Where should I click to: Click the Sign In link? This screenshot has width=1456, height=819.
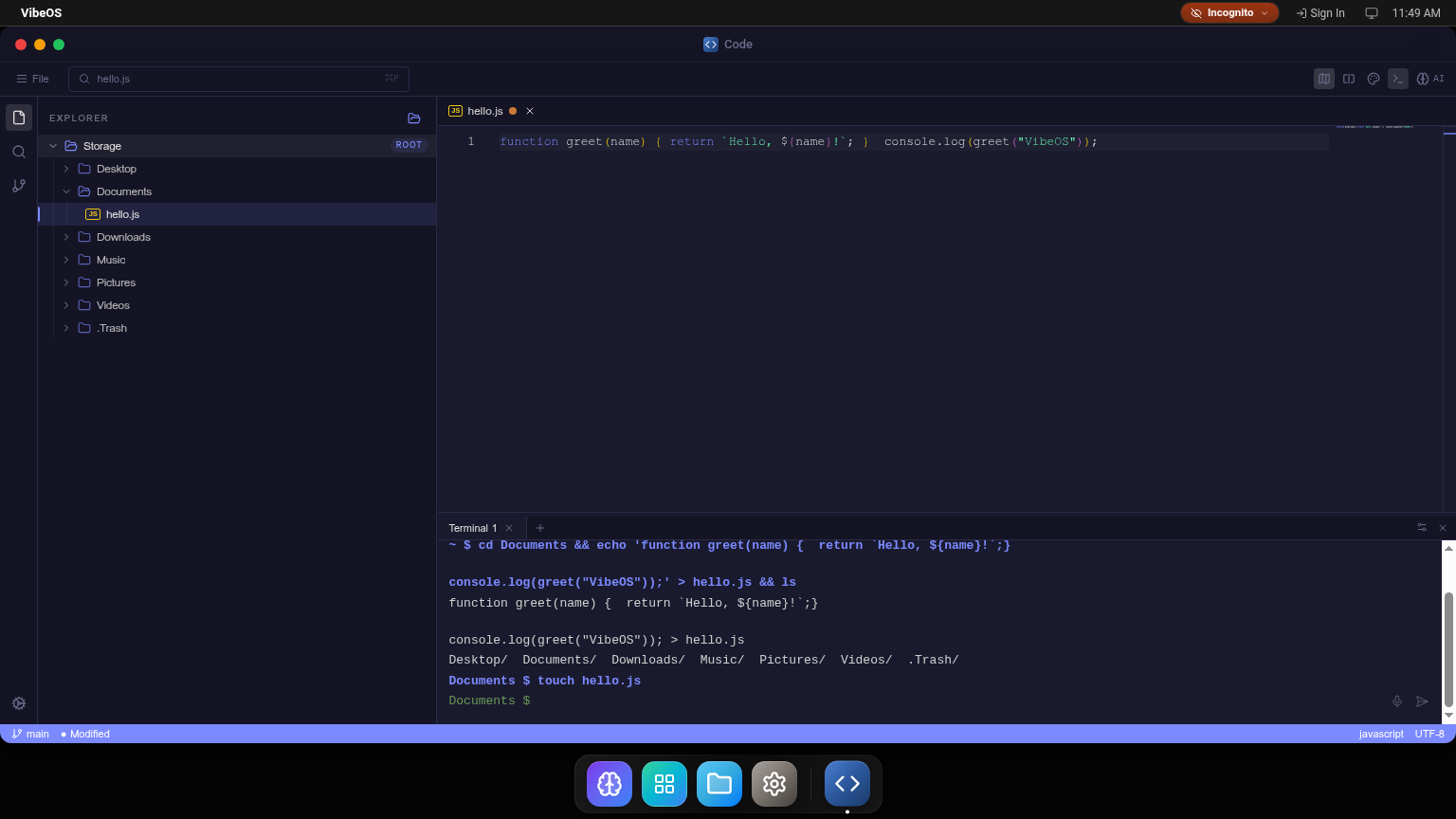tap(1320, 13)
